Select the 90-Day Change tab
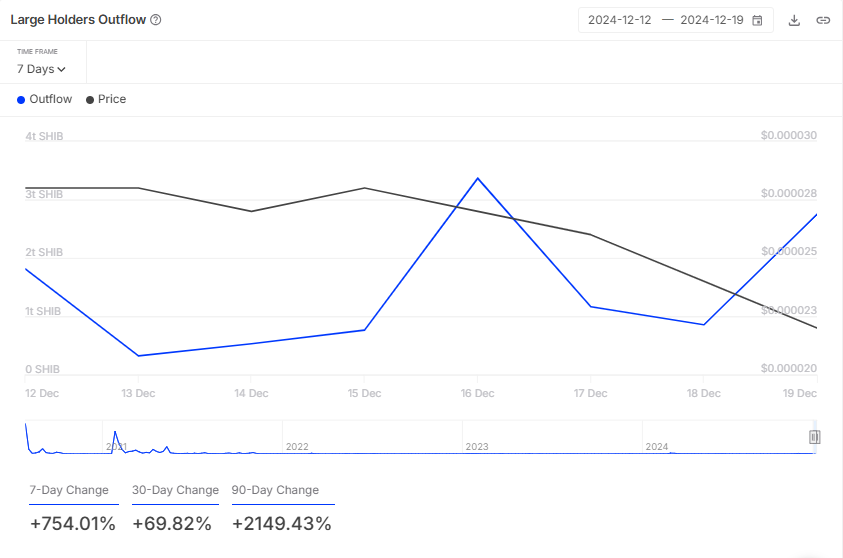843x558 pixels. tap(275, 490)
